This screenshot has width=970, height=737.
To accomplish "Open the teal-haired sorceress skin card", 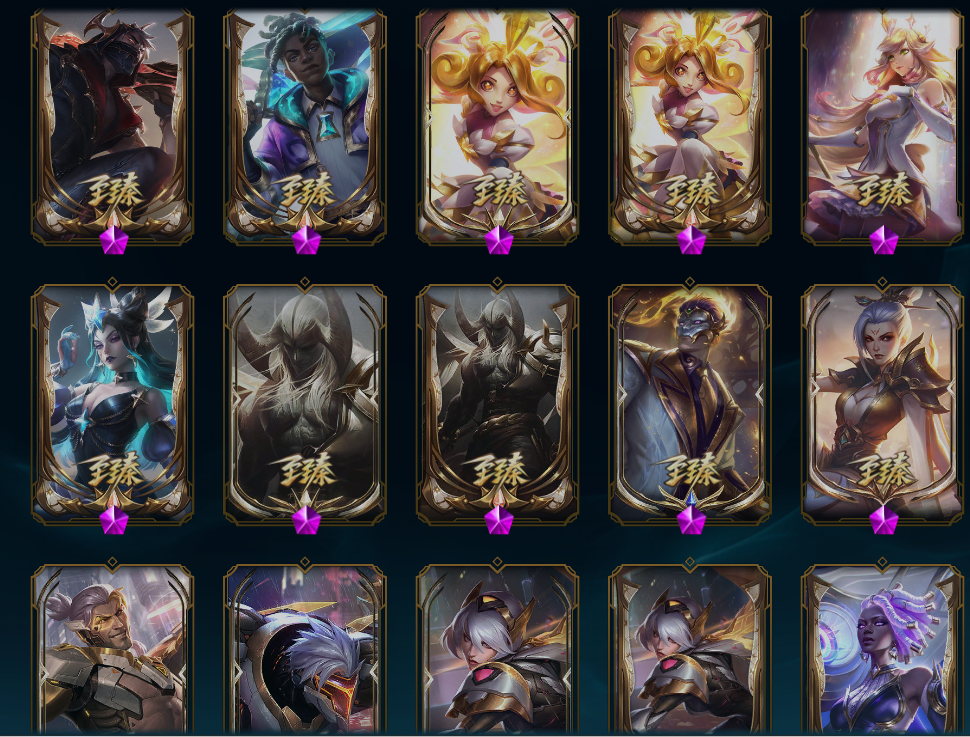I will click(x=113, y=403).
